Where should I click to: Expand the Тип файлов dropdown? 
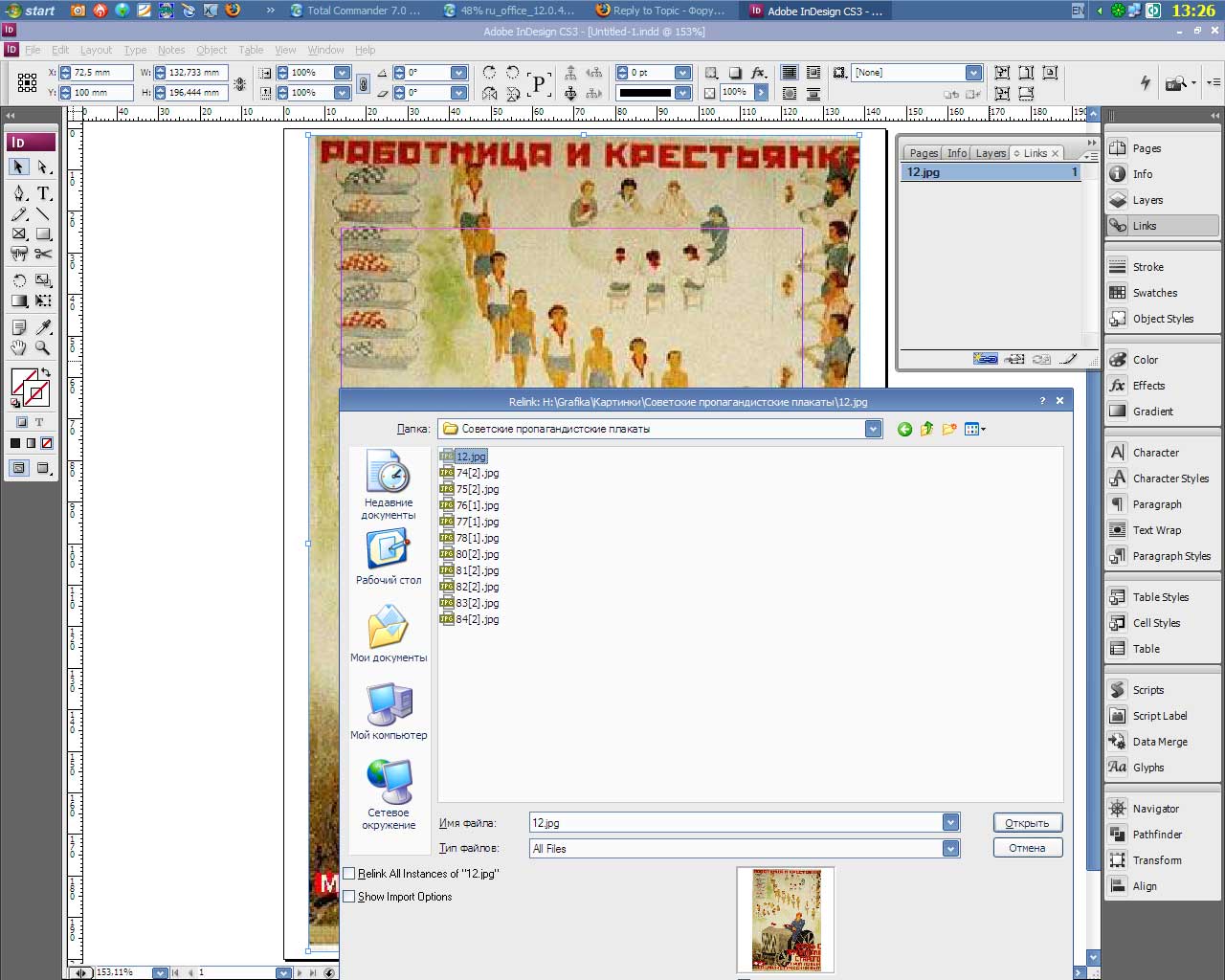coord(950,848)
